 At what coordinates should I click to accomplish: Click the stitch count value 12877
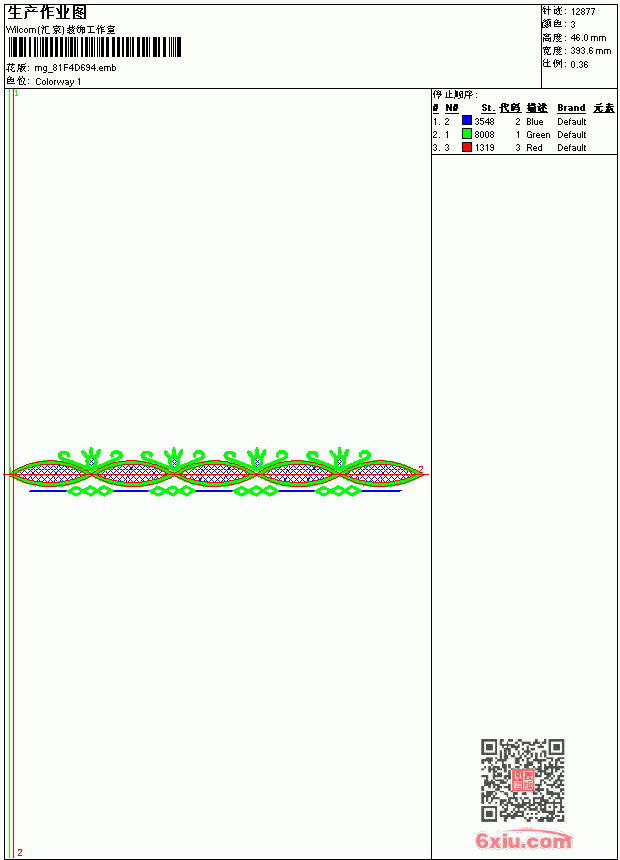[x=583, y=12]
